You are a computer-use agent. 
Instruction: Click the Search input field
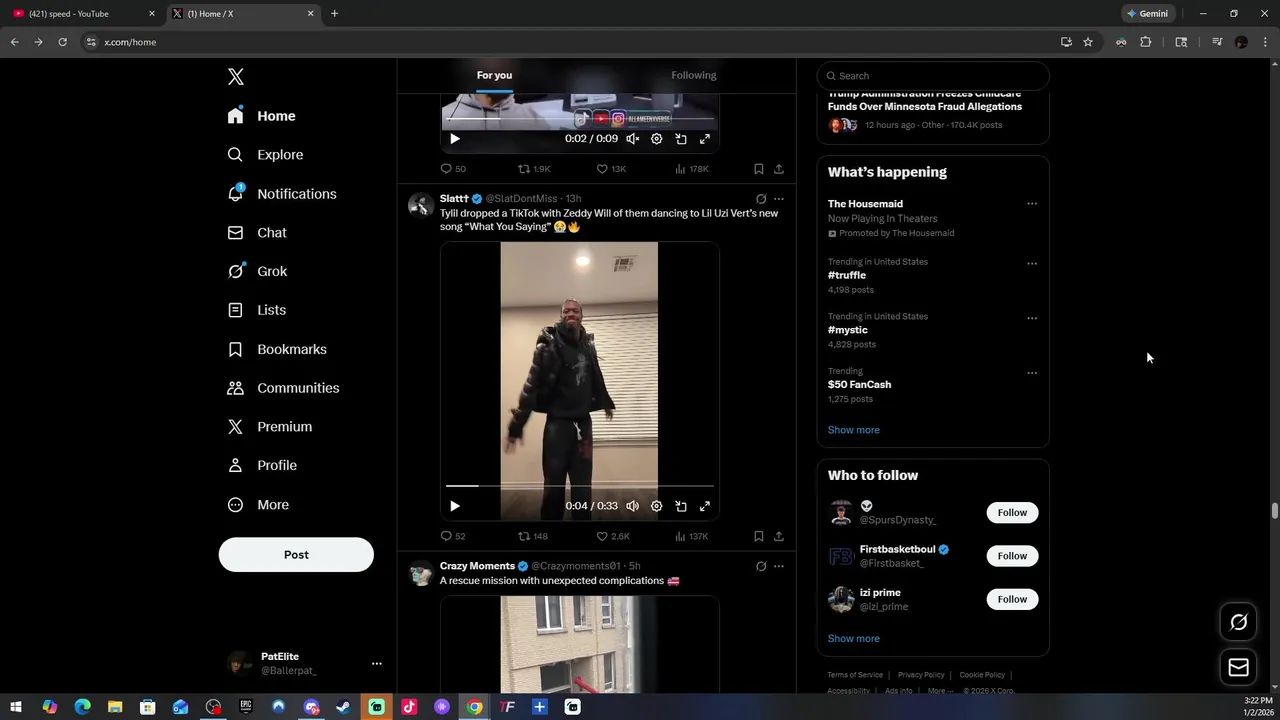coord(933,76)
